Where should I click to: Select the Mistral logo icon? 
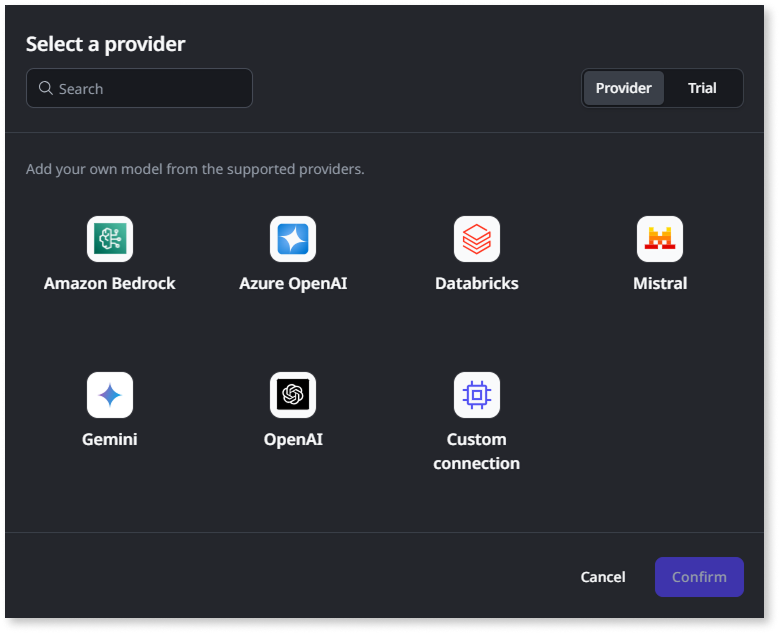660,239
